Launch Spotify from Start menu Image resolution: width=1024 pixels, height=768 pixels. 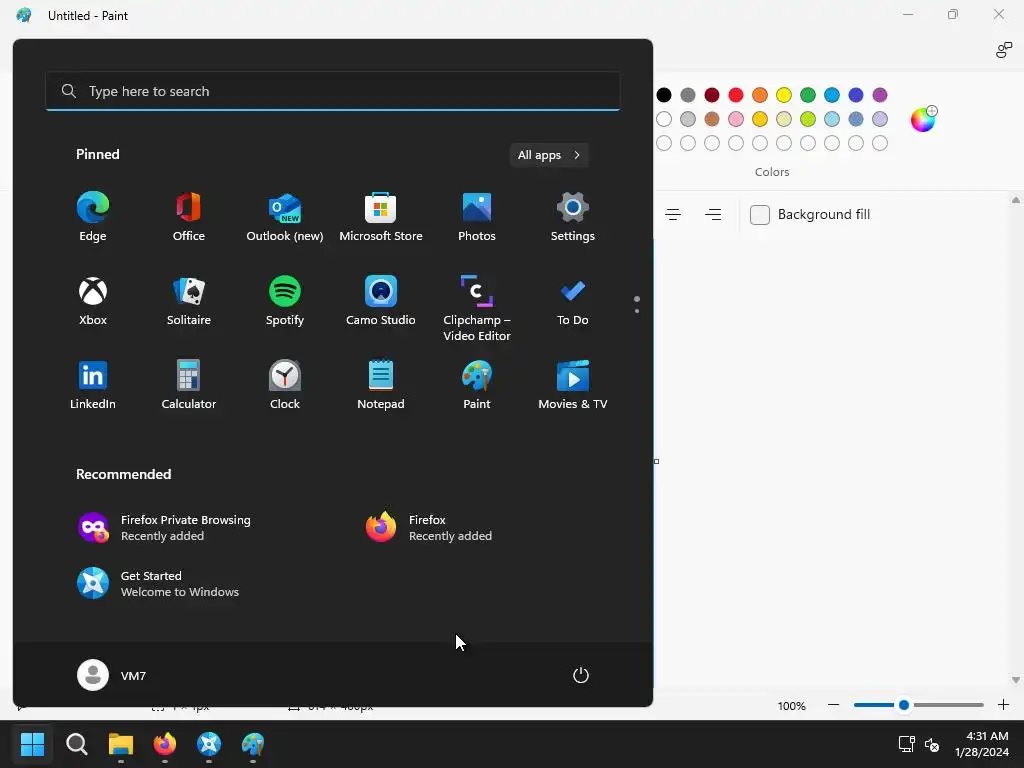pyautogui.click(x=285, y=301)
